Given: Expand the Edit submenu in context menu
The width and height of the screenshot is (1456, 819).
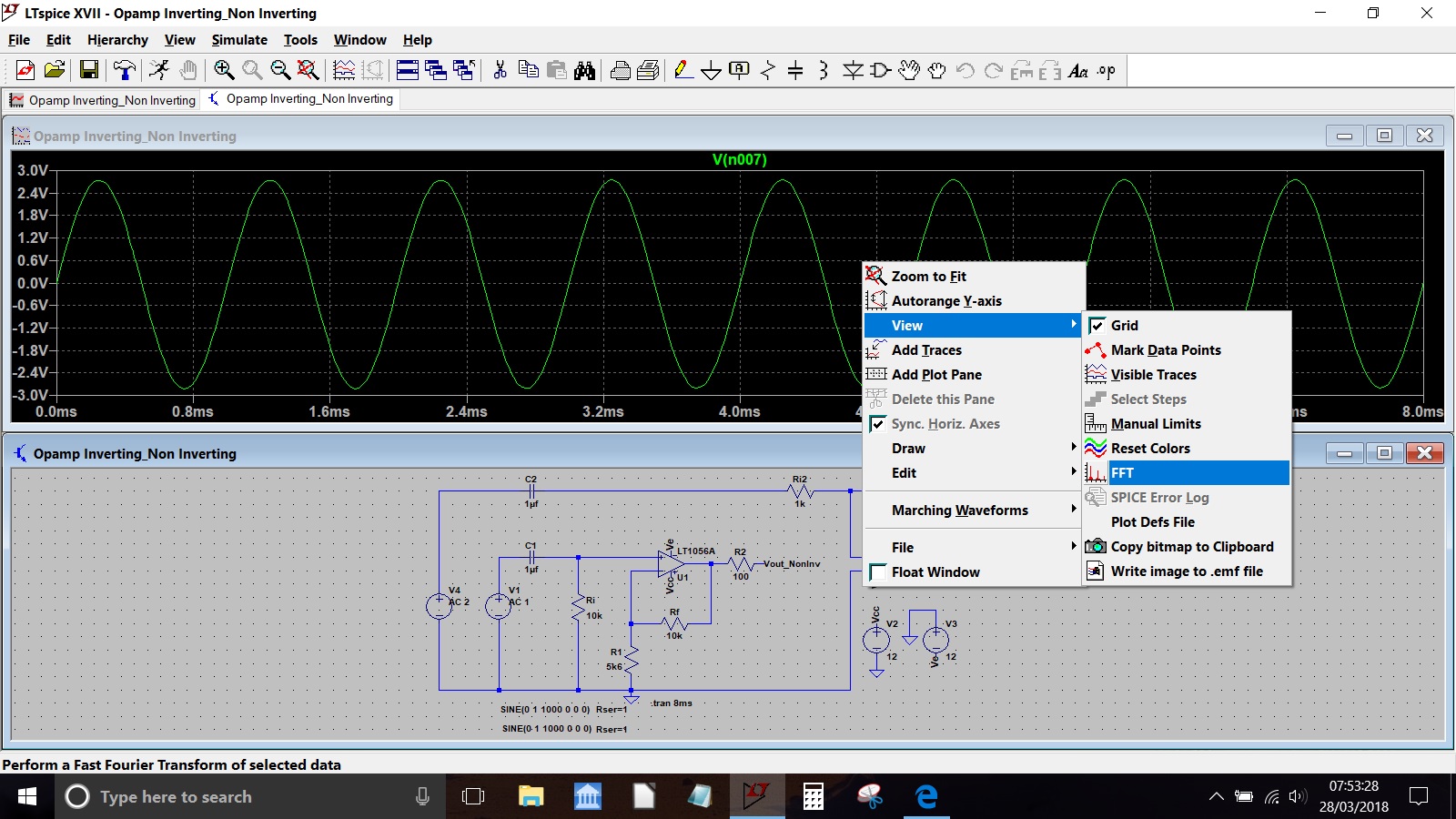Looking at the screenshot, I should [972, 473].
